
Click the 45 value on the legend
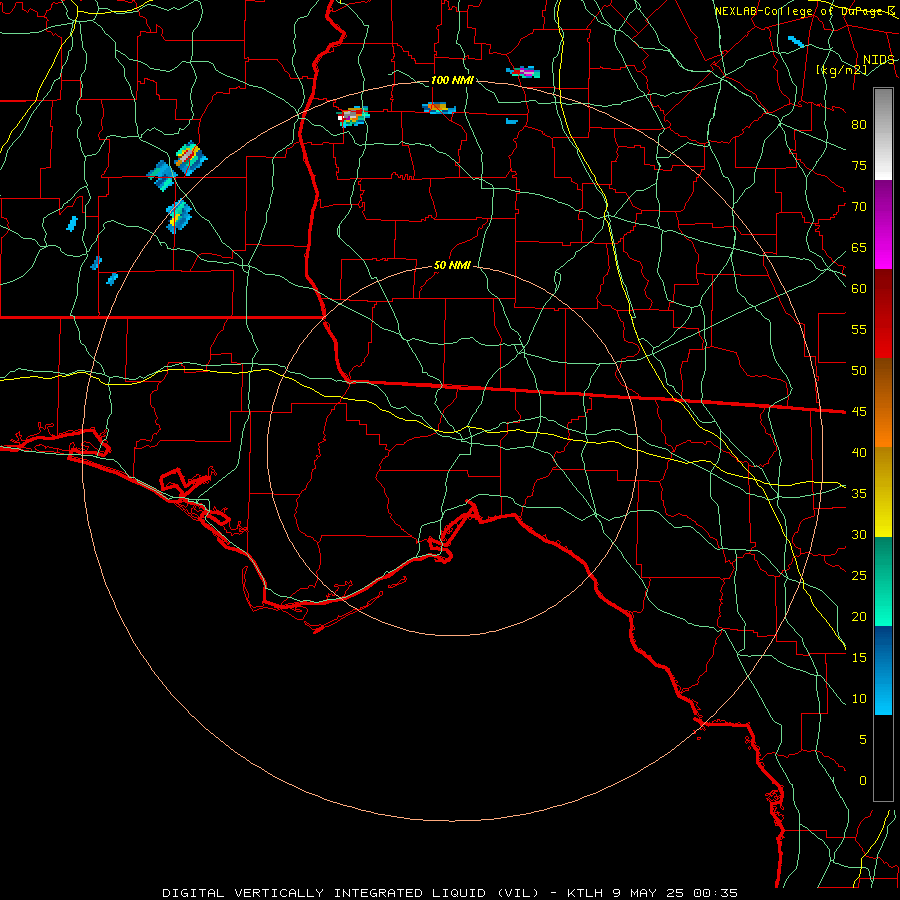(x=859, y=412)
